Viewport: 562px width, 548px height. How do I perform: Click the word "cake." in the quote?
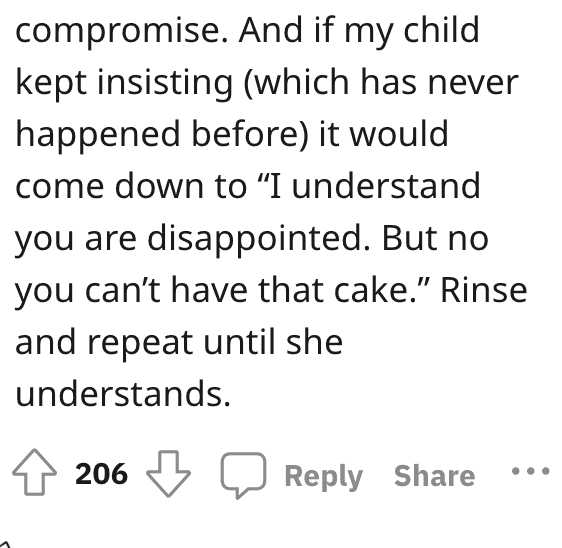[375, 290]
